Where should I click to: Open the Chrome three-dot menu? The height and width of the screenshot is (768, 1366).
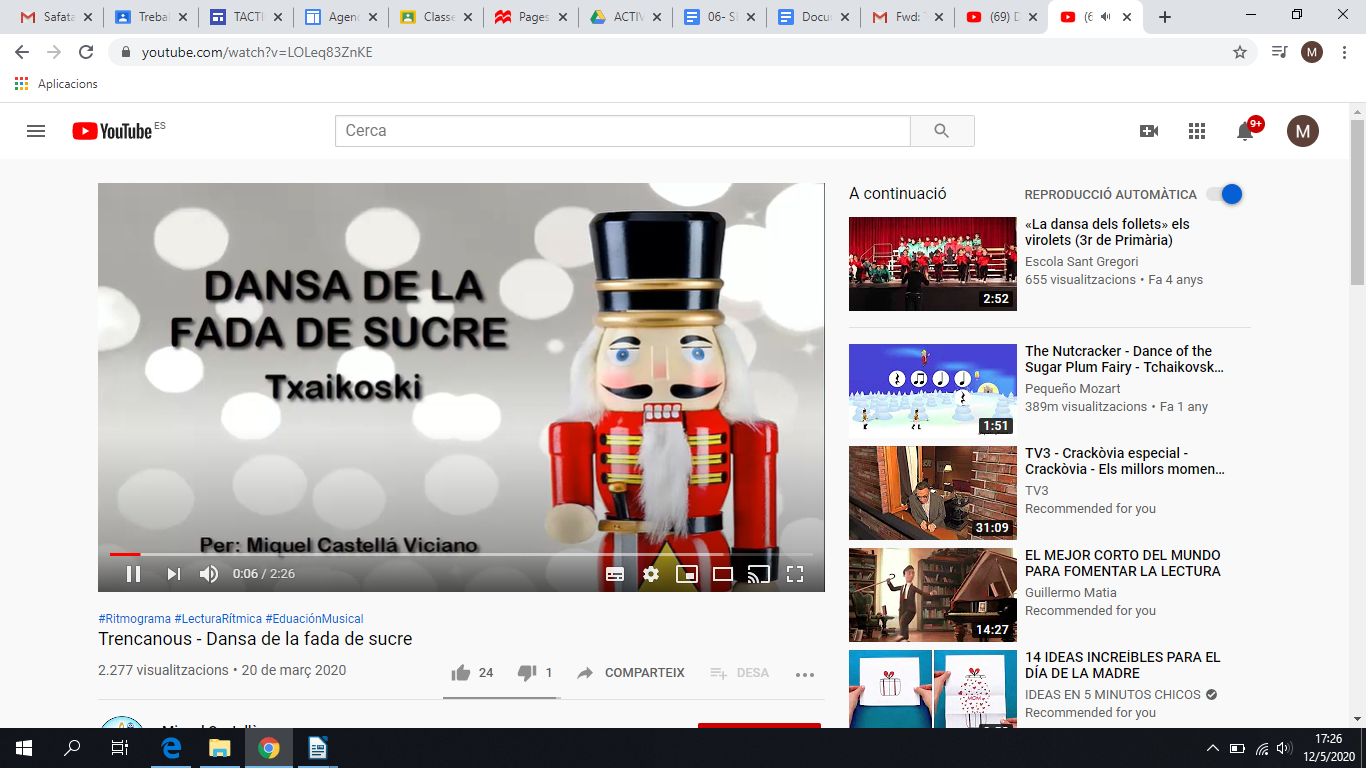pos(1344,52)
